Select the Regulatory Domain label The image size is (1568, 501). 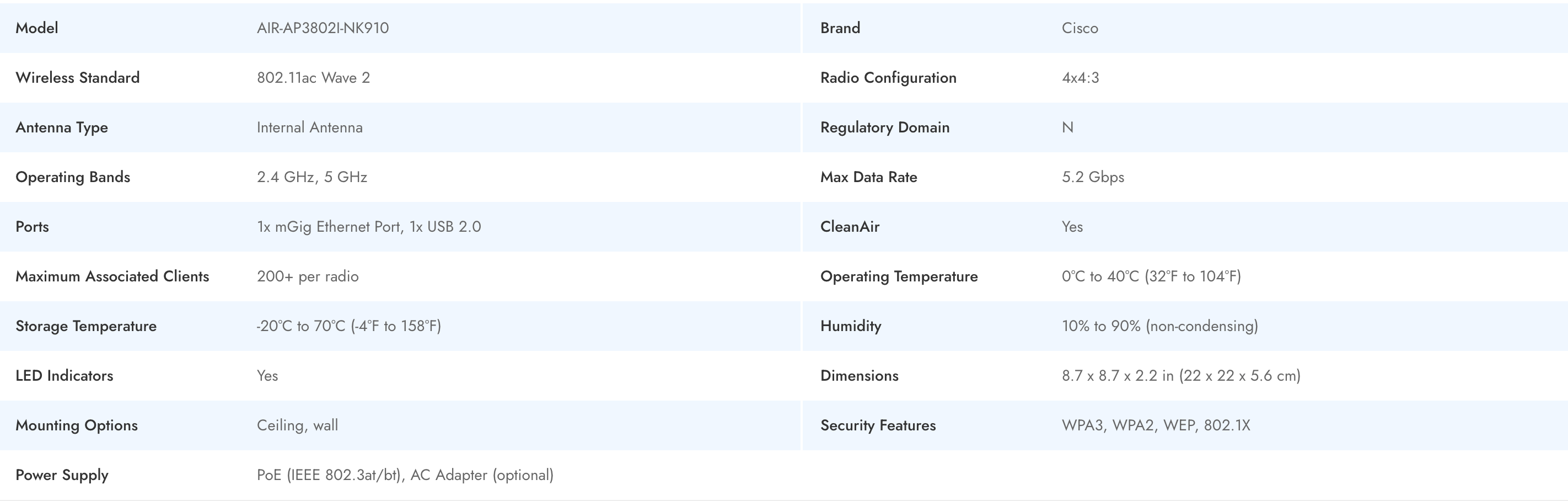tap(884, 127)
